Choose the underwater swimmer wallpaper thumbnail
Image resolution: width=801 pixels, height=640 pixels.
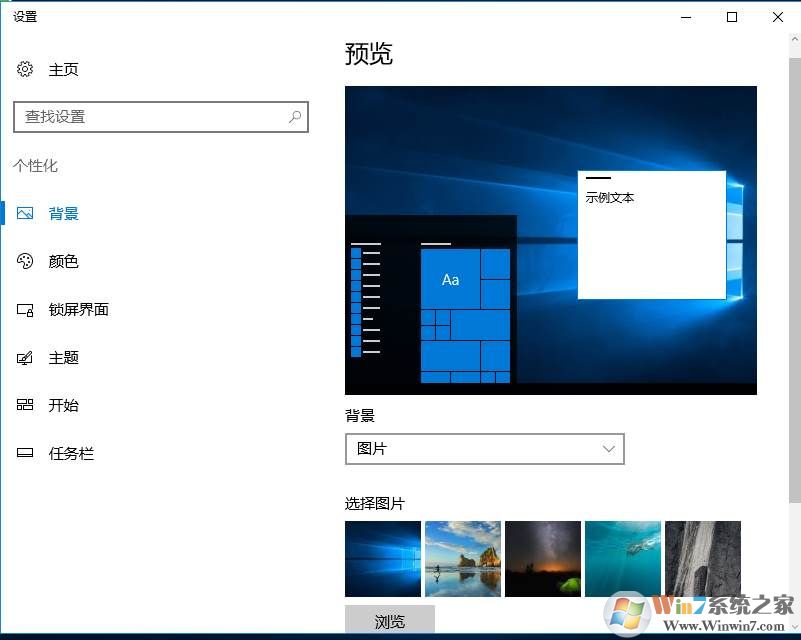click(x=623, y=559)
